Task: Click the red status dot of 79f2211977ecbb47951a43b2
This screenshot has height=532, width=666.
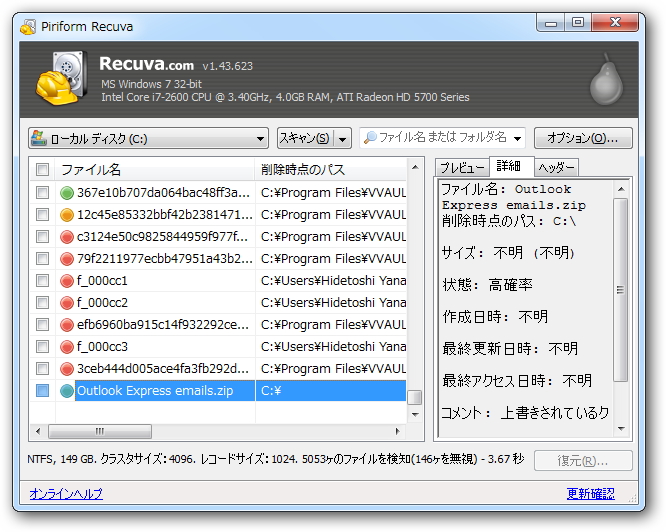Action: click(67, 259)
